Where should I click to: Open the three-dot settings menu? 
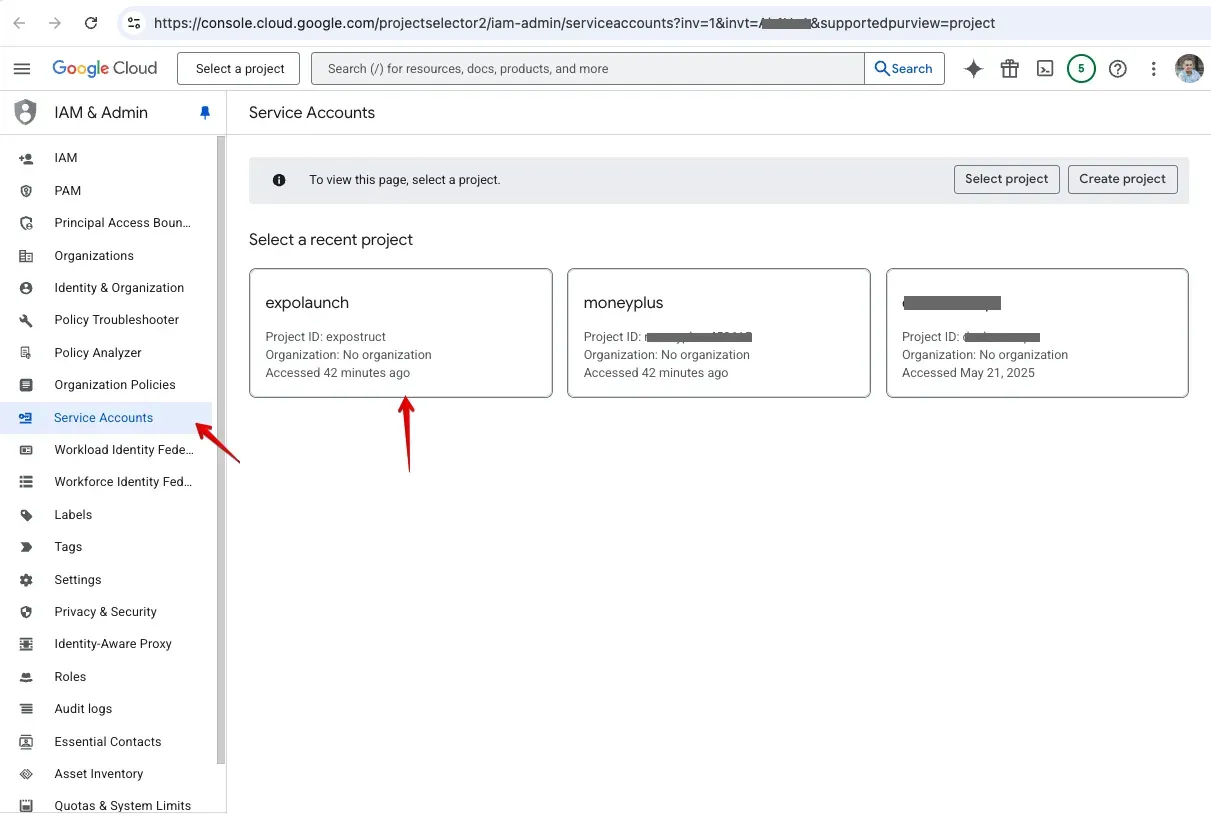tap(1154, 69)
